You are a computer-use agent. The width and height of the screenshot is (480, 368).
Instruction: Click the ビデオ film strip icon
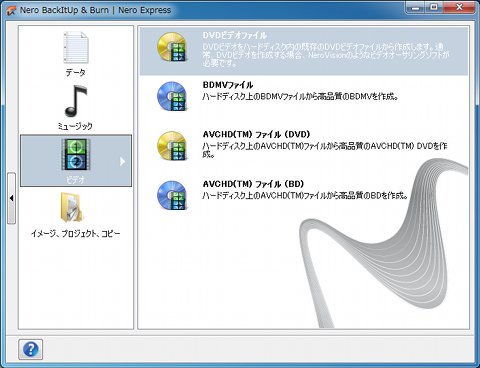[76, 155]
